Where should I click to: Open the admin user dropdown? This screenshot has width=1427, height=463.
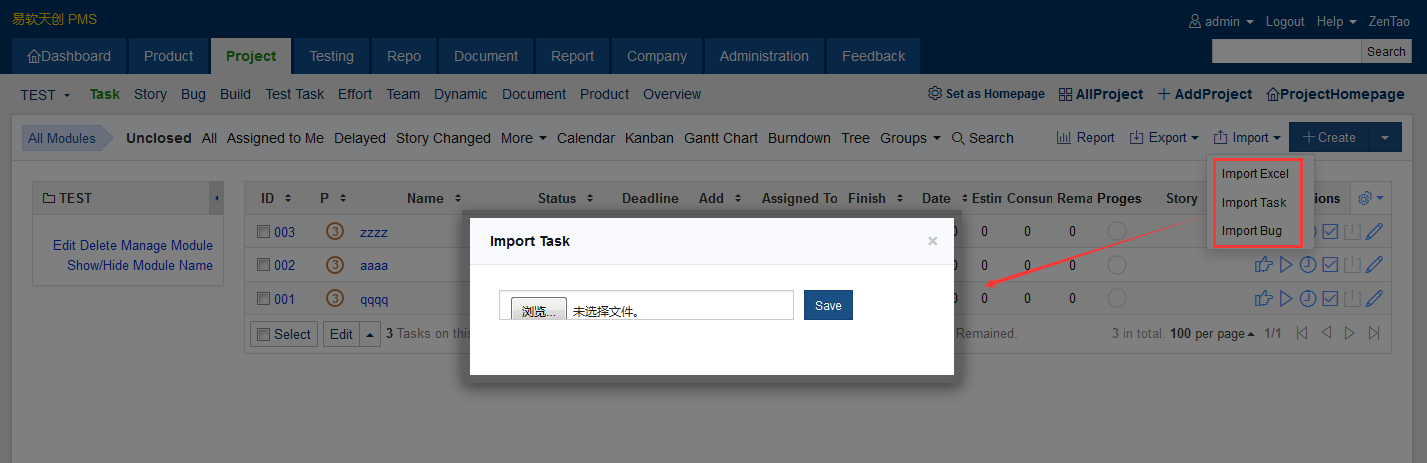[1221, 21]
